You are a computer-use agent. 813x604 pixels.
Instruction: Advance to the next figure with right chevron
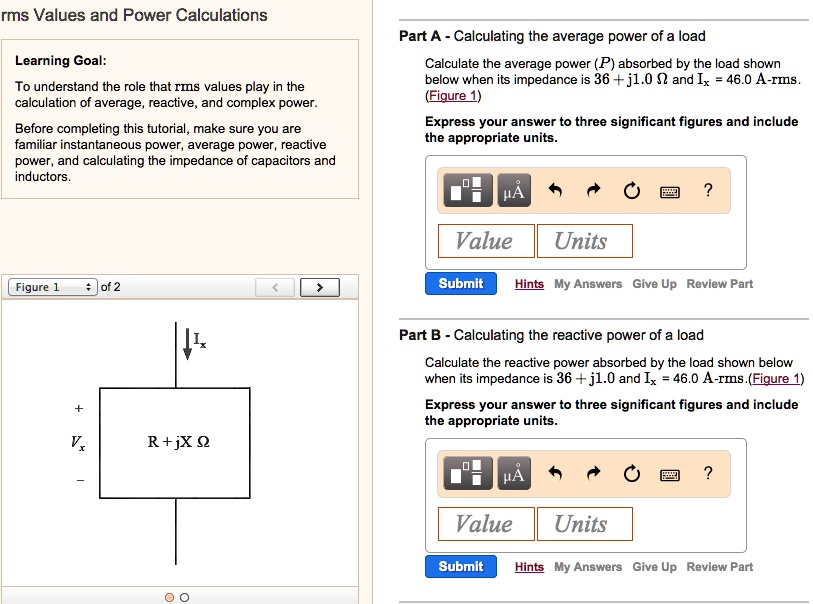coord(319,286)
